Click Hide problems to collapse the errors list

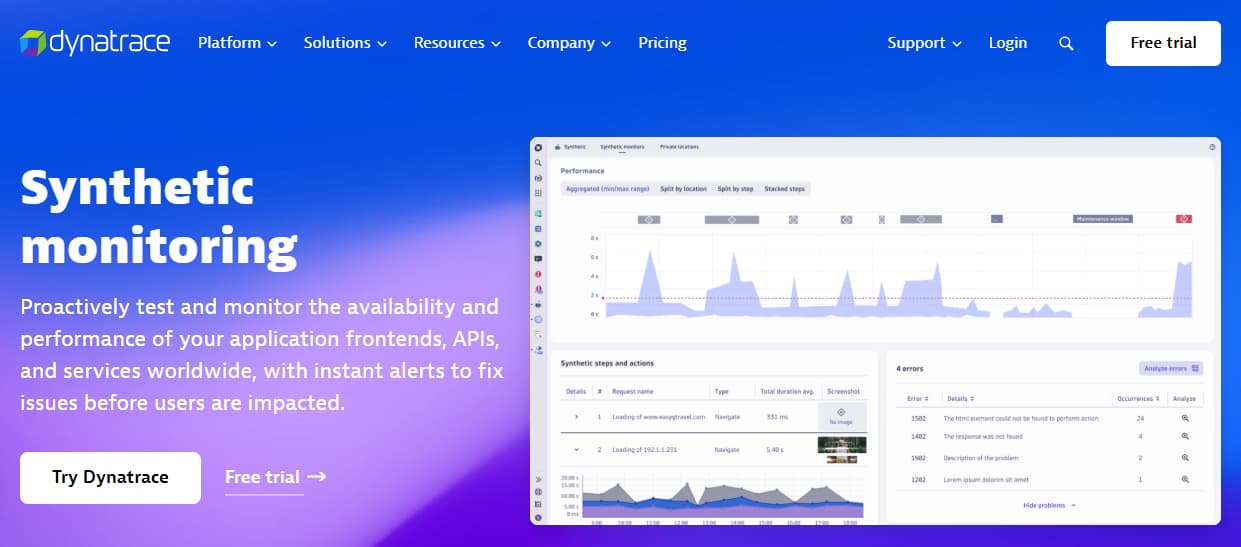coord(1049,505)
